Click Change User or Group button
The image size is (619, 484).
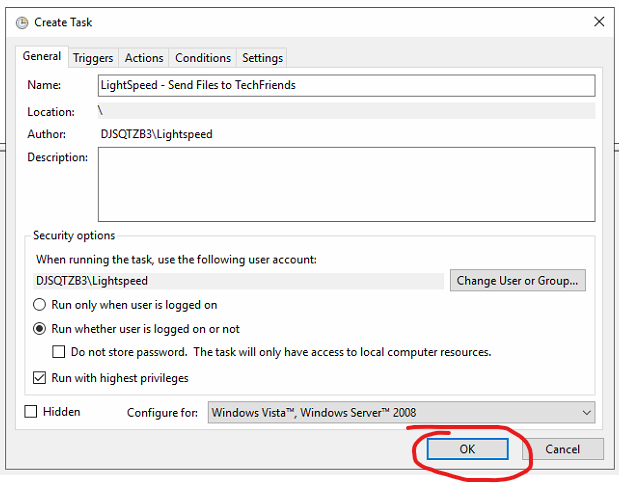pyautogui.click(x=518, y=281)
